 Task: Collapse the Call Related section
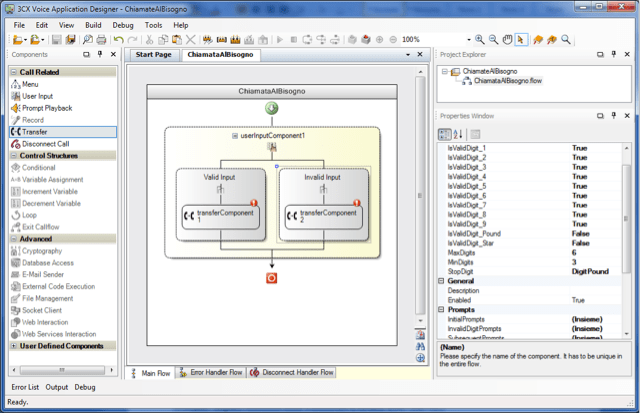tap(13, 72)
